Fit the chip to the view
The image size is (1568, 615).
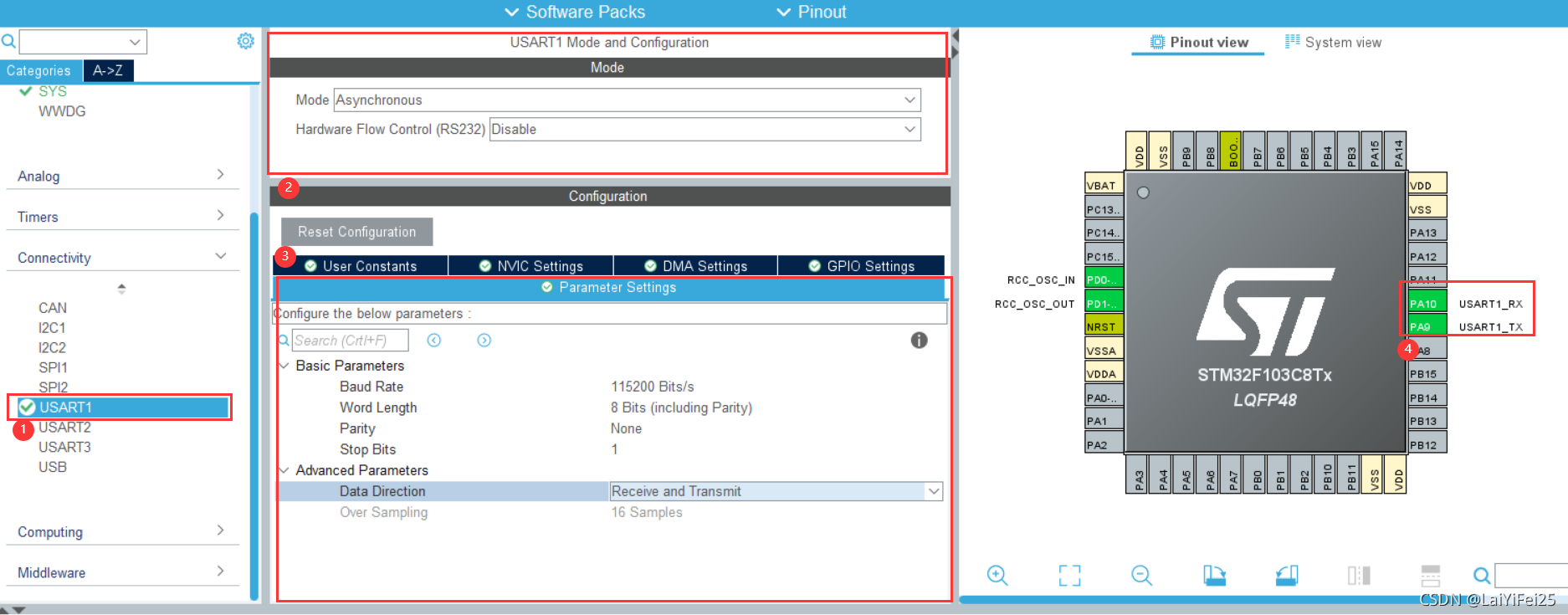click(x=1069, y=575)
